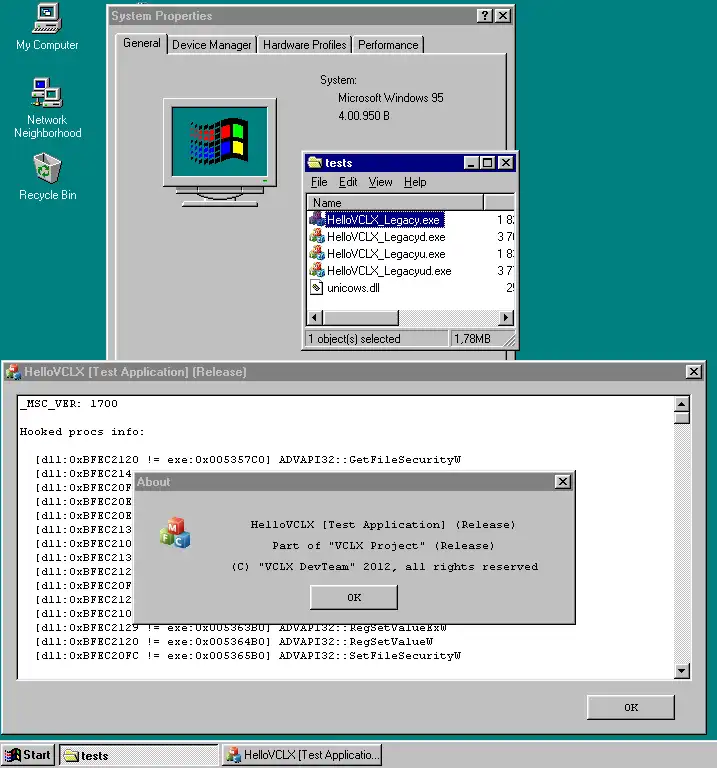Click the '1 object(s) selected' status text
The width and height of the screenshot is (717, 768).
355,339
